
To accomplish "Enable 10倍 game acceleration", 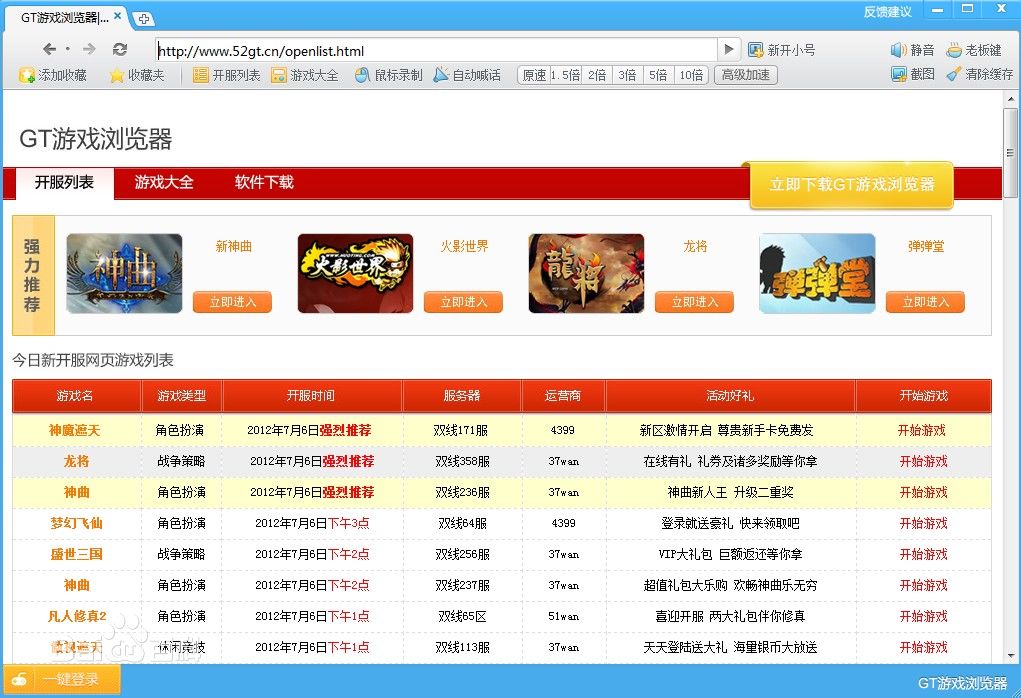I will coord(691,73).
